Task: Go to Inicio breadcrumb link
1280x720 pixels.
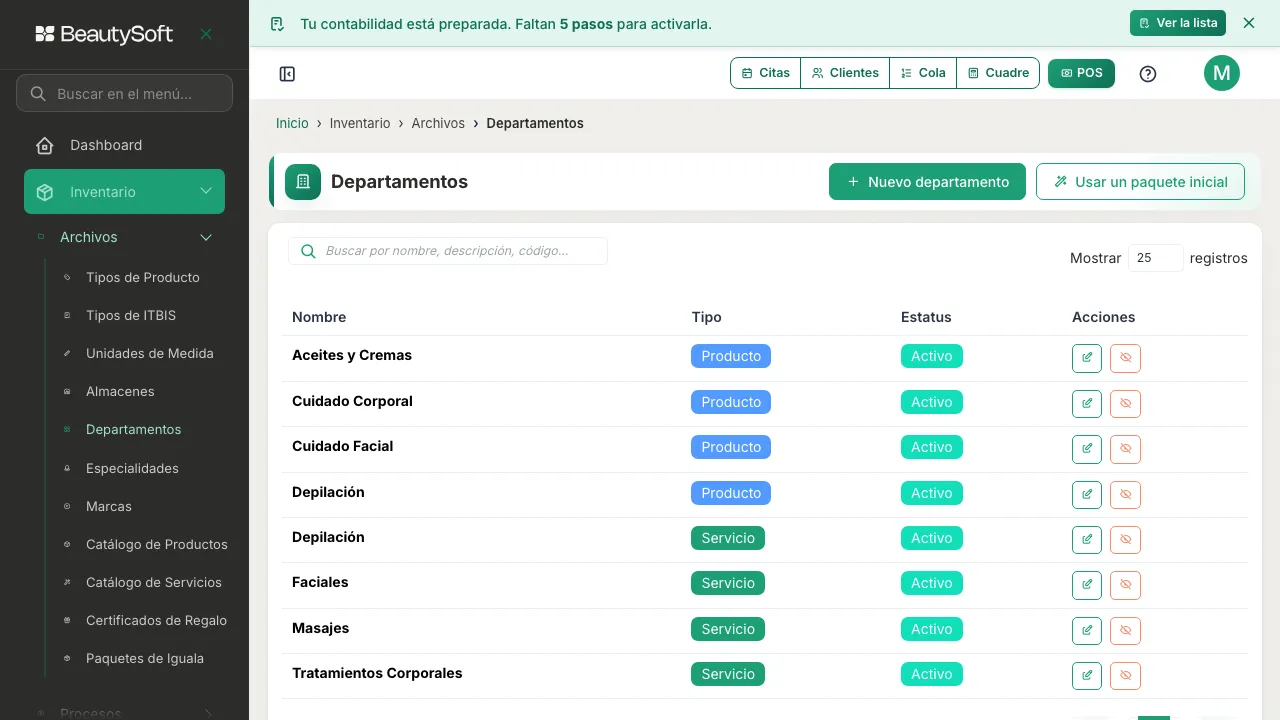Action: click(x=292, y=123)
